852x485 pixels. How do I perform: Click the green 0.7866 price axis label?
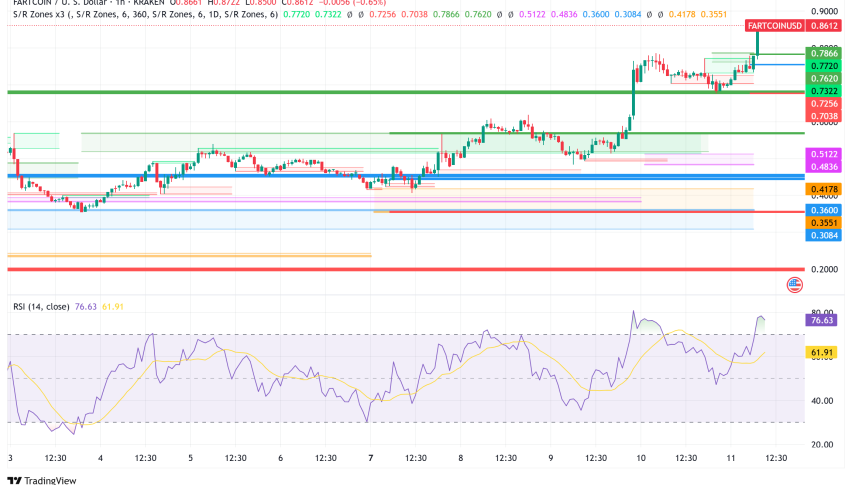tap(824, 53)
